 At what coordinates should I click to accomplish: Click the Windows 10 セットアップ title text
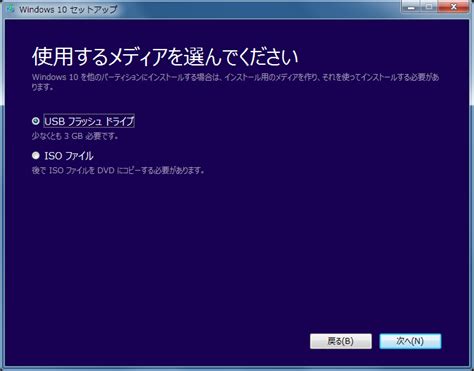pyautogui.click(x=68, y=9)
